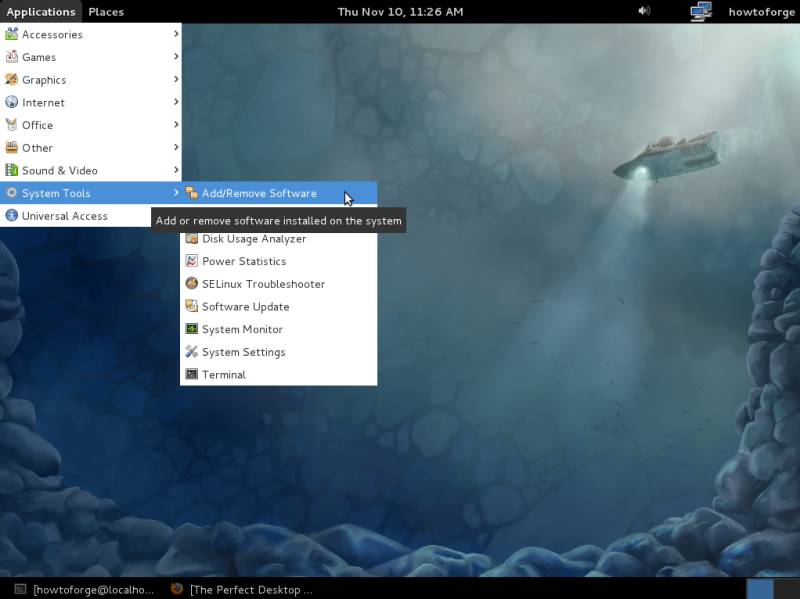800x599 pixels.
Task: Switch to The Perfect Desktop browser window
Action: pyautogui.click(x=242, y=589)
